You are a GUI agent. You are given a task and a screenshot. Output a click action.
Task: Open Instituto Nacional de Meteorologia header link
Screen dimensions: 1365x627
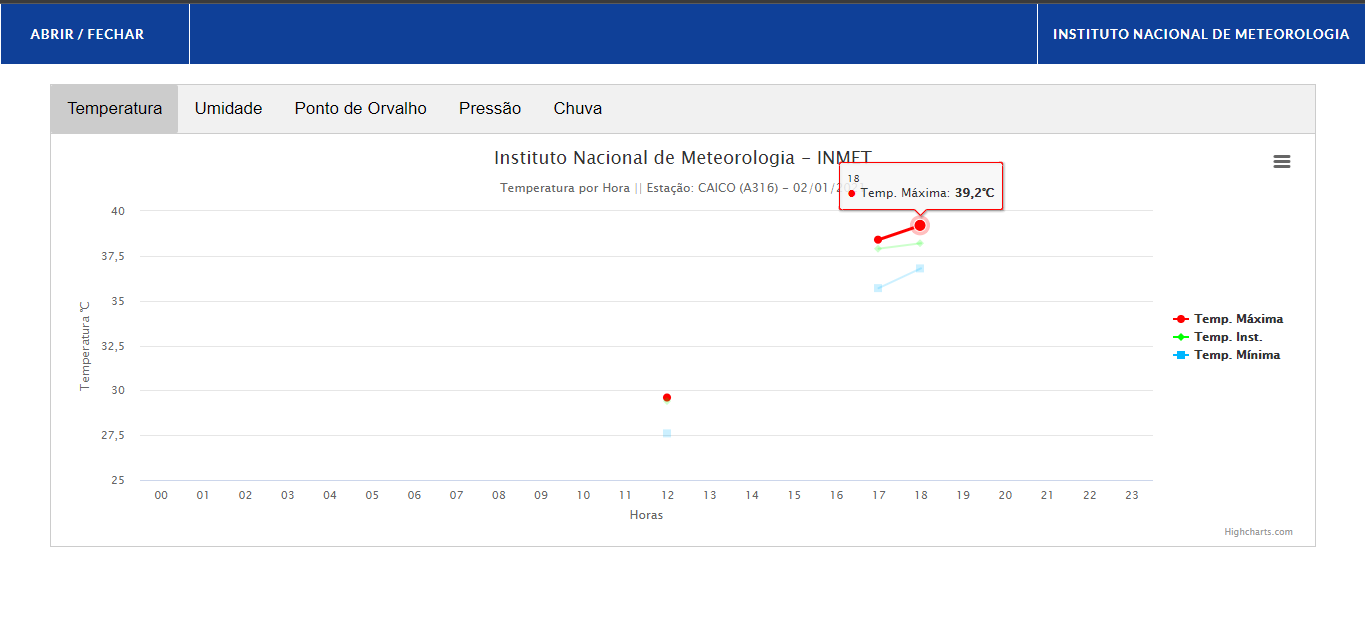pyautogui.click(x=1200, y=34)
